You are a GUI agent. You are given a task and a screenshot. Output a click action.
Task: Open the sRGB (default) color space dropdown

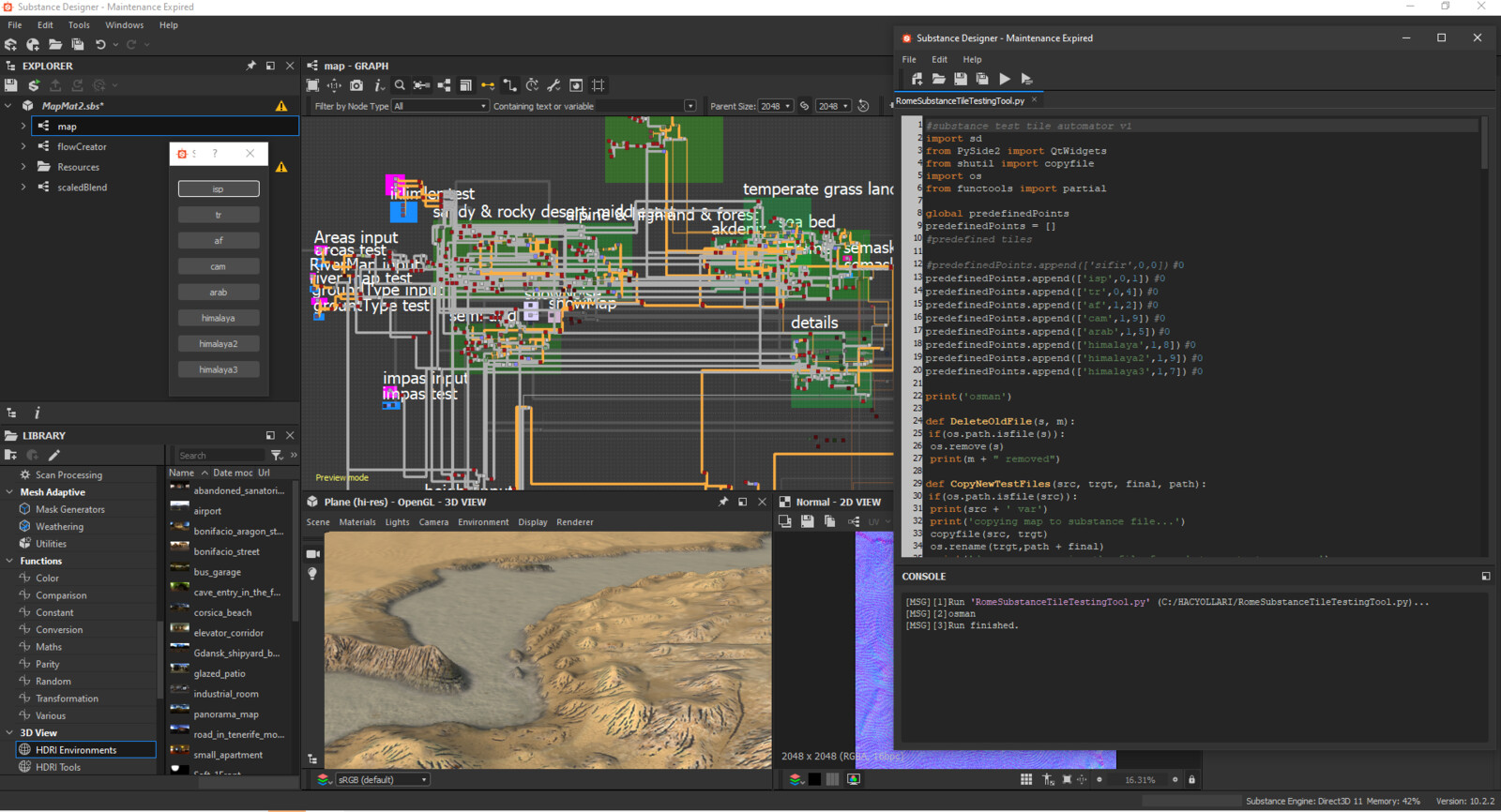(382, 779)
